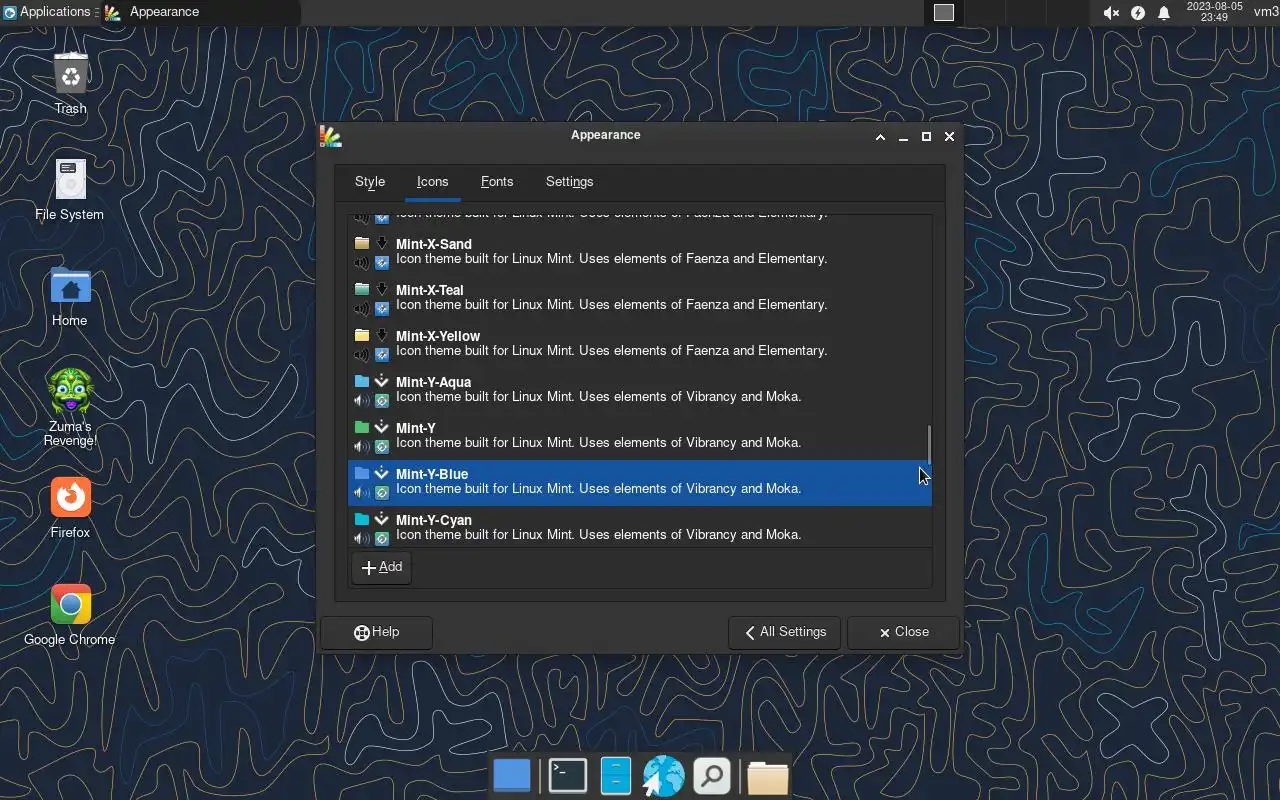Click the teal folder preview icon of Mint-X-Teal

(362, 289)
